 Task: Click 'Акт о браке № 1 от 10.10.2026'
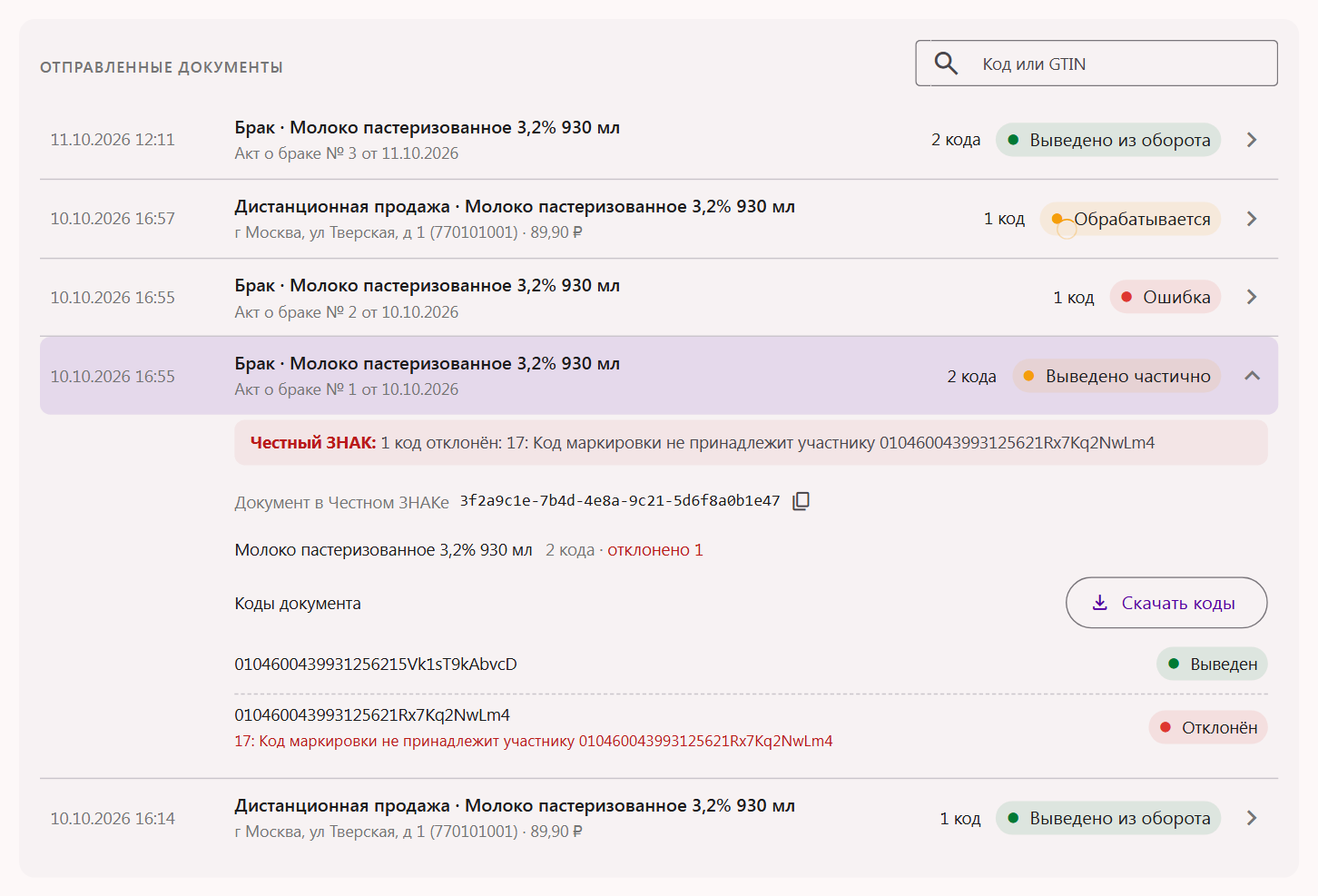point(347,389)
